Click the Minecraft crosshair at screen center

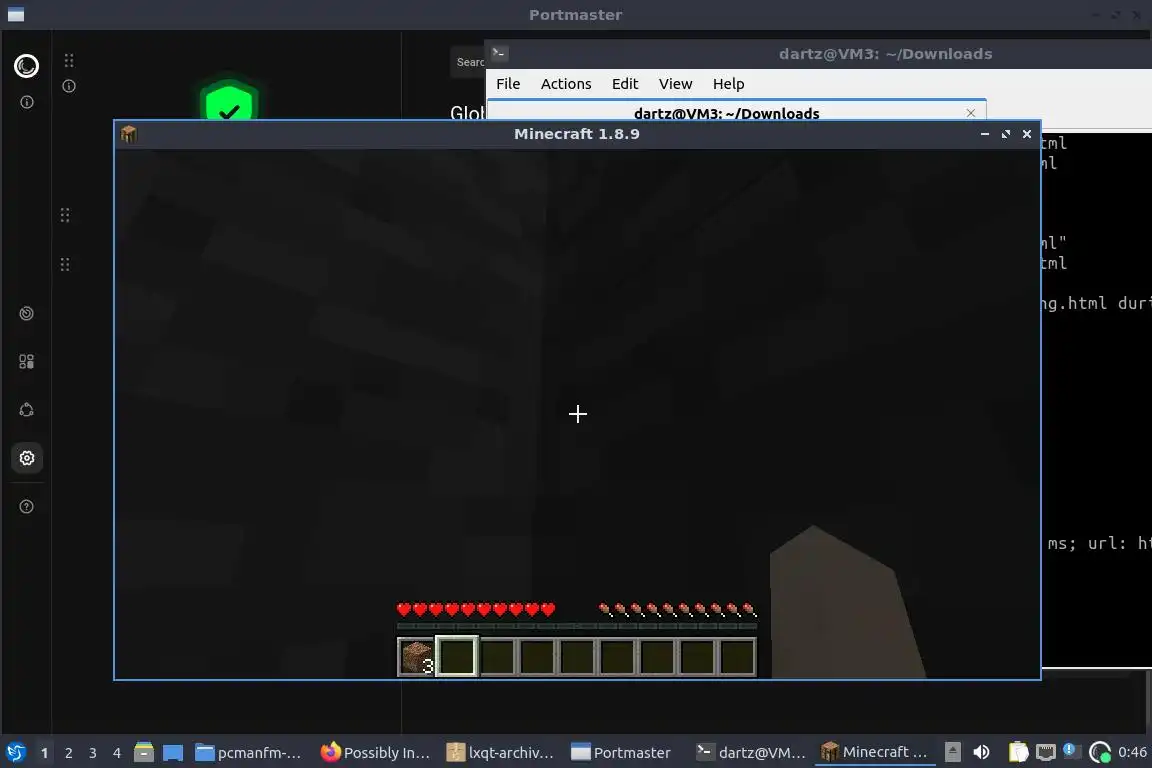tap(577, 414)
